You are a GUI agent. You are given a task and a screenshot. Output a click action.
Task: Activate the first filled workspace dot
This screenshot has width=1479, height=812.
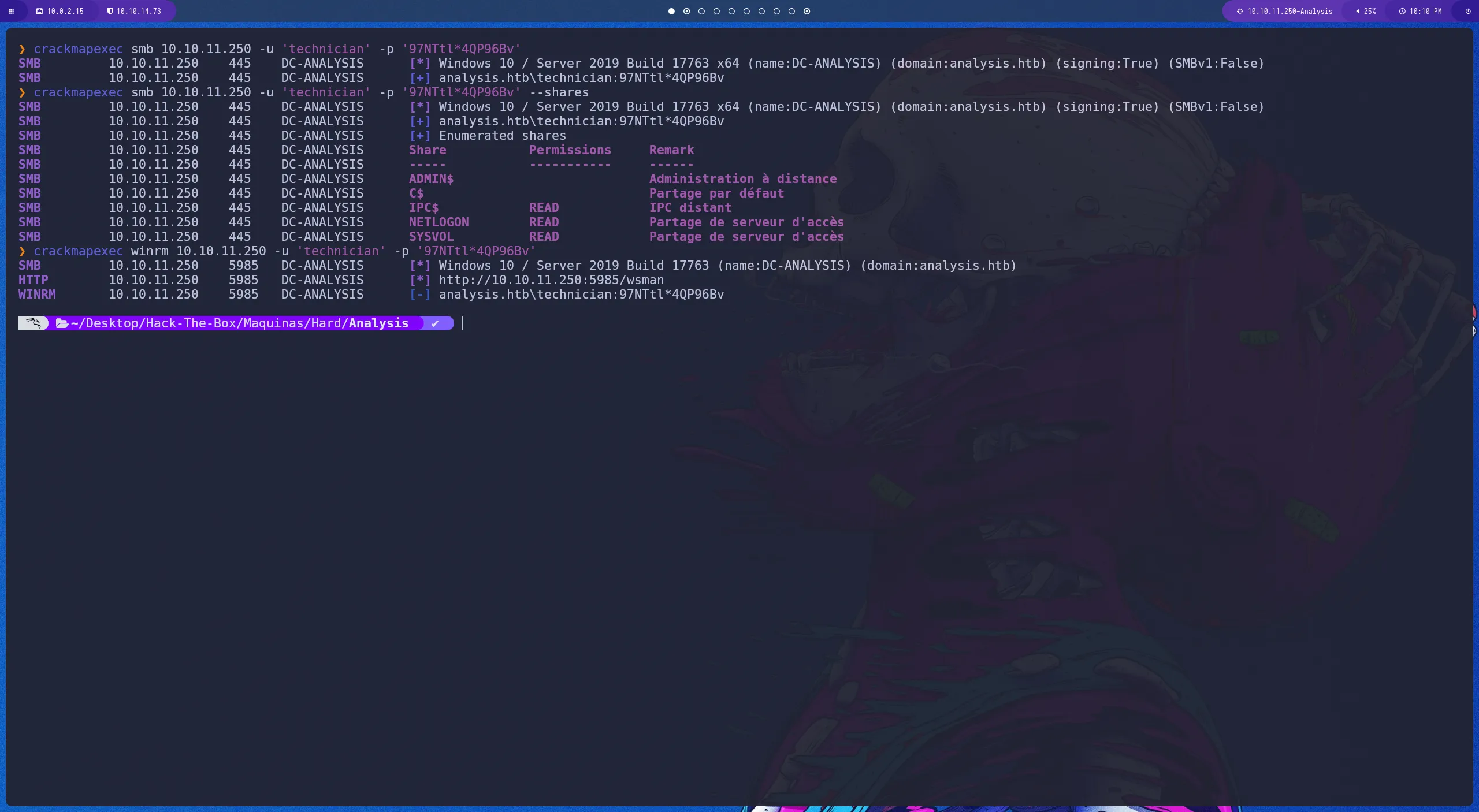(671, 11)
